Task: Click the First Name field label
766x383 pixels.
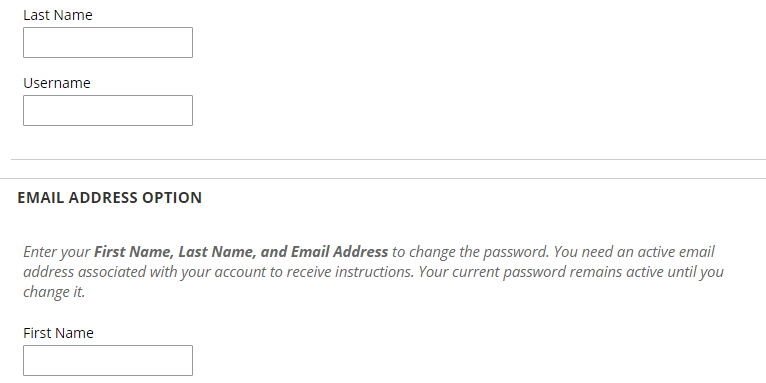Action: click(58, 333)
